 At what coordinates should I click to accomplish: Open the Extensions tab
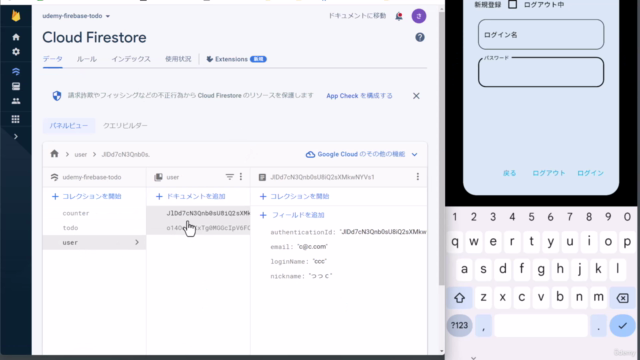(x=236, y=59)
